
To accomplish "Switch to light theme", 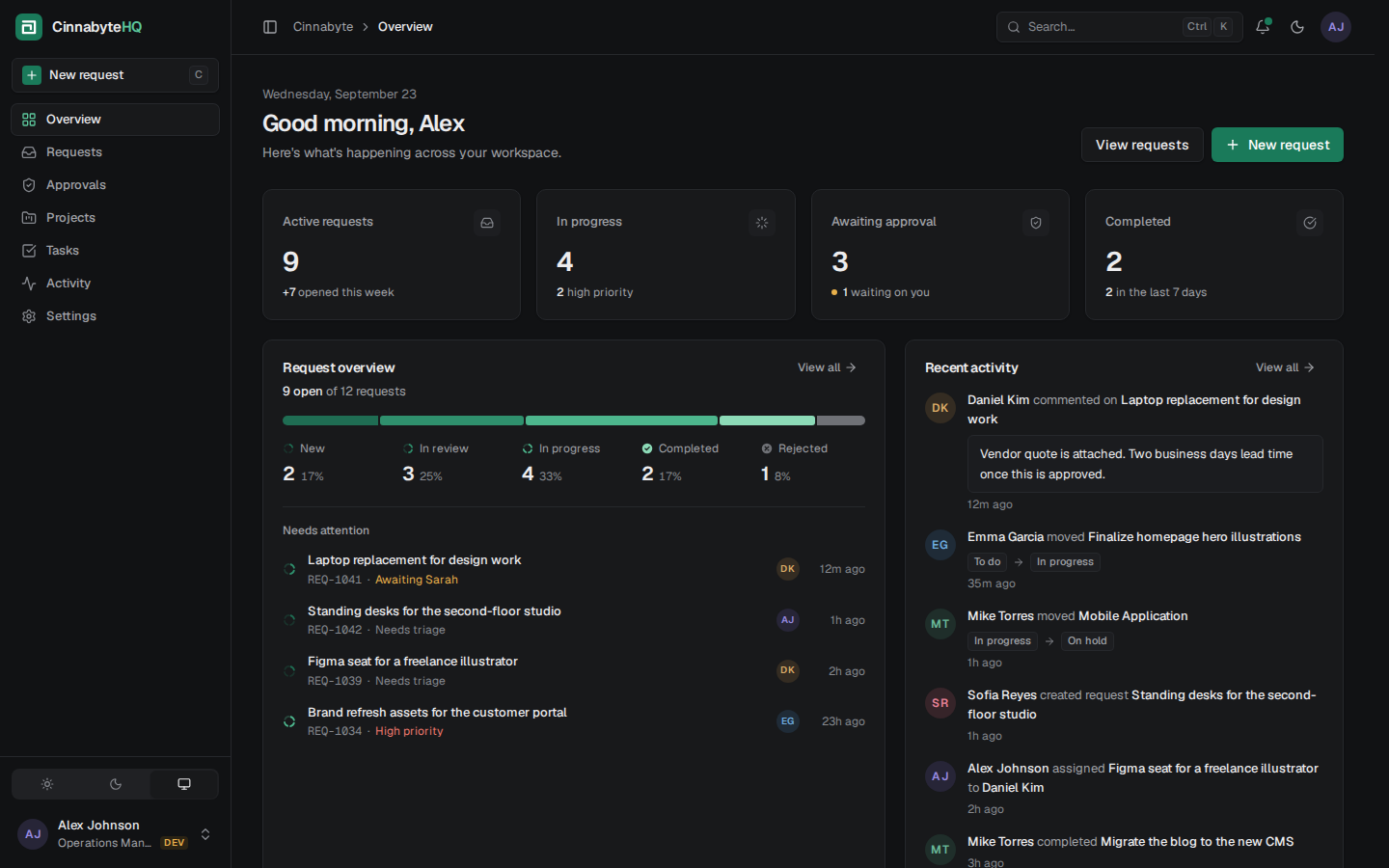I will 47,784.
